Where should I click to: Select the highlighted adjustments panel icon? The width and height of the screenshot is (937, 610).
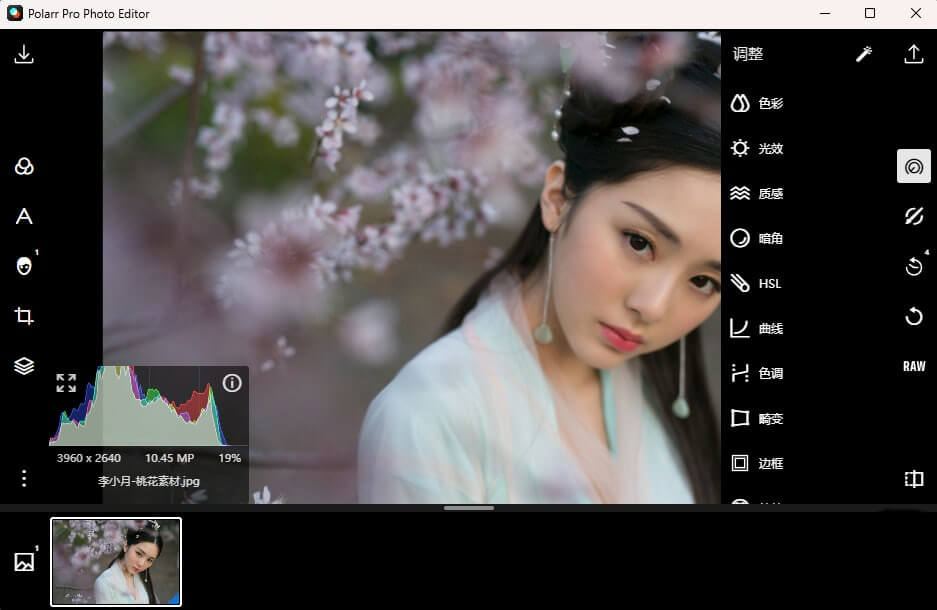point(914,166)
